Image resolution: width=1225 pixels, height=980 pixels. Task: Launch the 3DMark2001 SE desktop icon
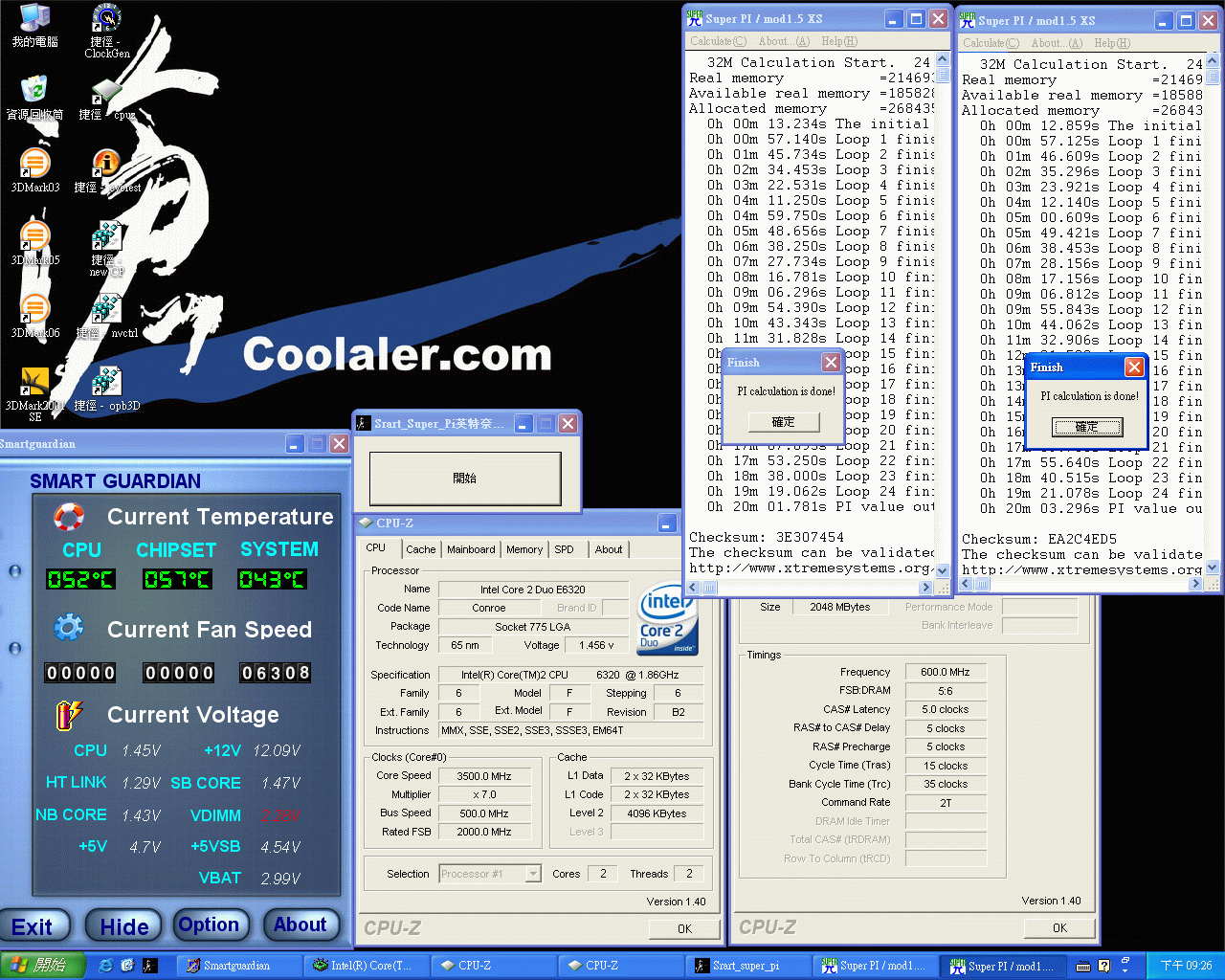click(34, 394)
